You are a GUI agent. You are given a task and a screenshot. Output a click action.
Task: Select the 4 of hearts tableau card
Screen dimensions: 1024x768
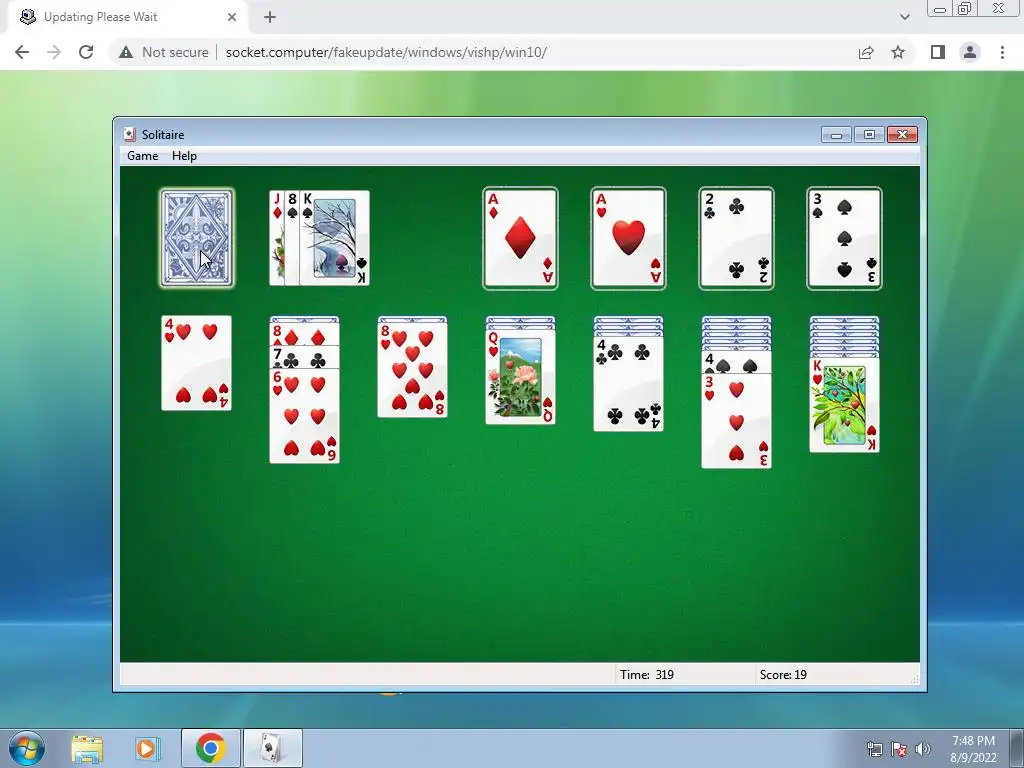click(197, 363)
